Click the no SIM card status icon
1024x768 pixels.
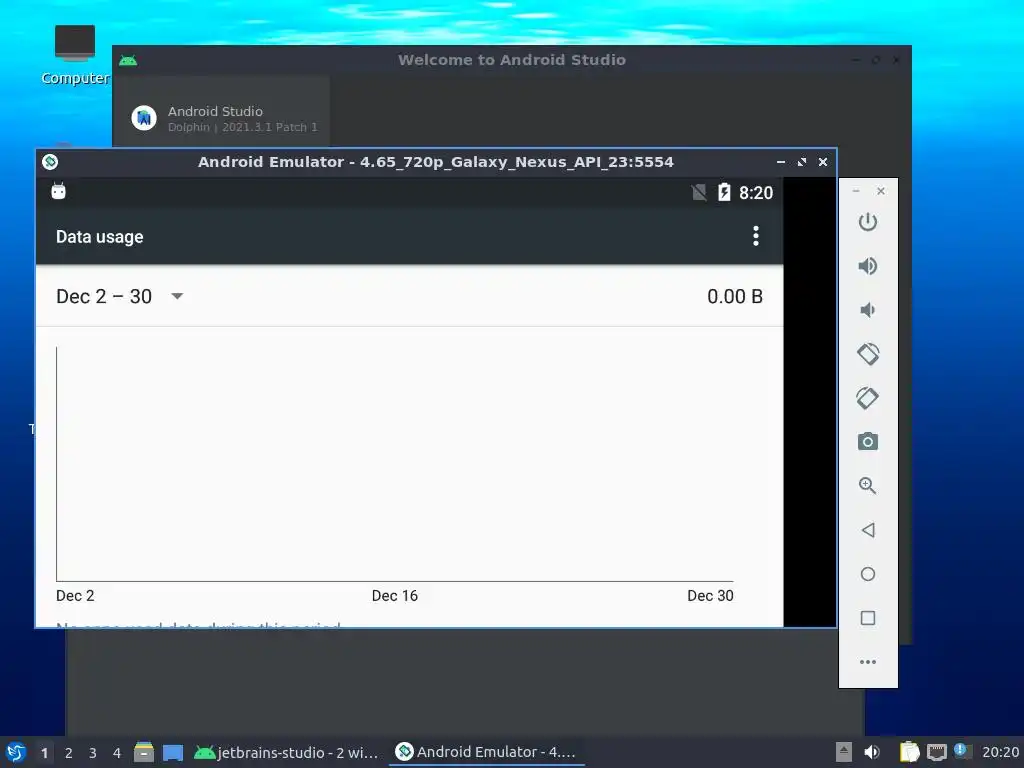699,192
